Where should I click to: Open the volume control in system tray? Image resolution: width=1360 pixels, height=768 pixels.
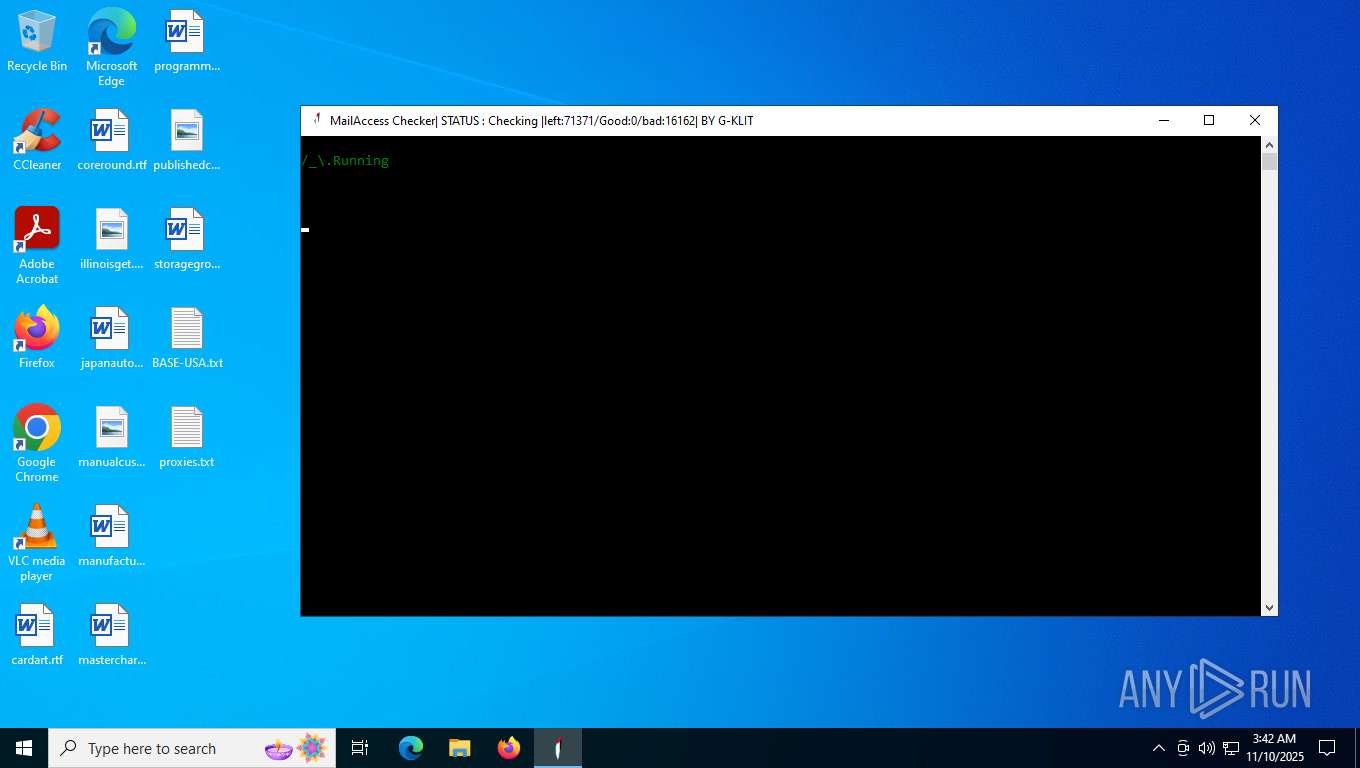(x=1207, y=748)
